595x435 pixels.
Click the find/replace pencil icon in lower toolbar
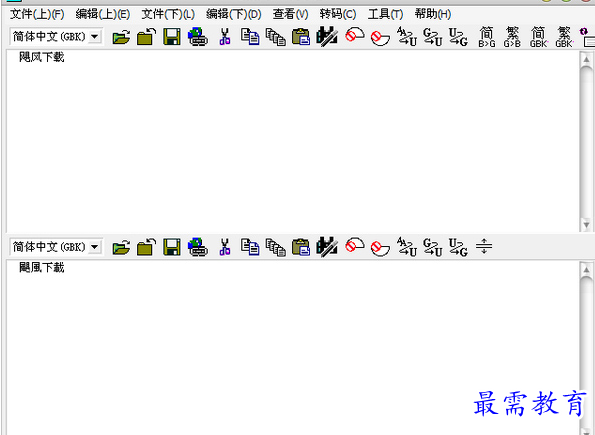pos(327,247)
